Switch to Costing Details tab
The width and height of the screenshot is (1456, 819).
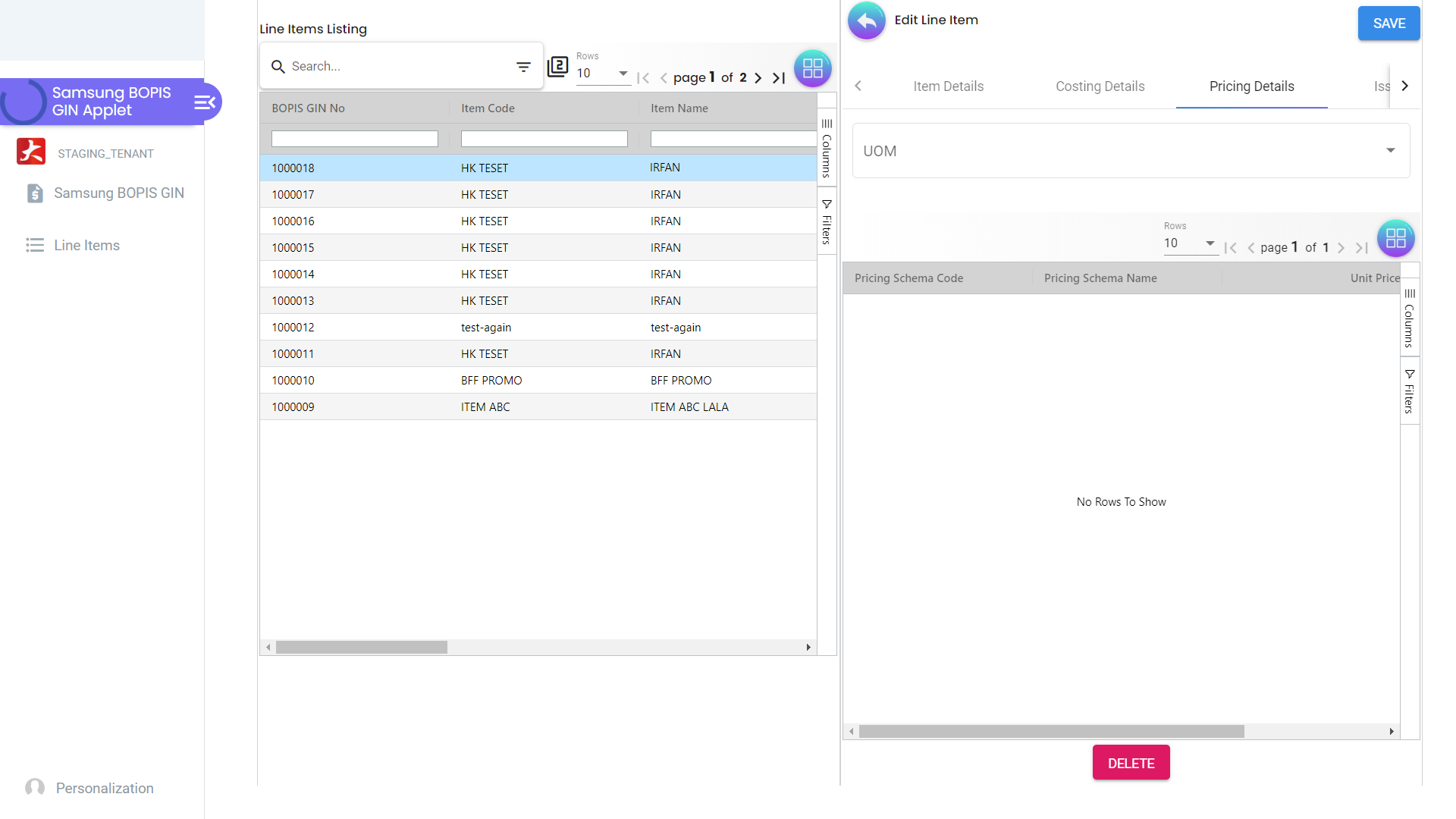tap(1100, 86)
